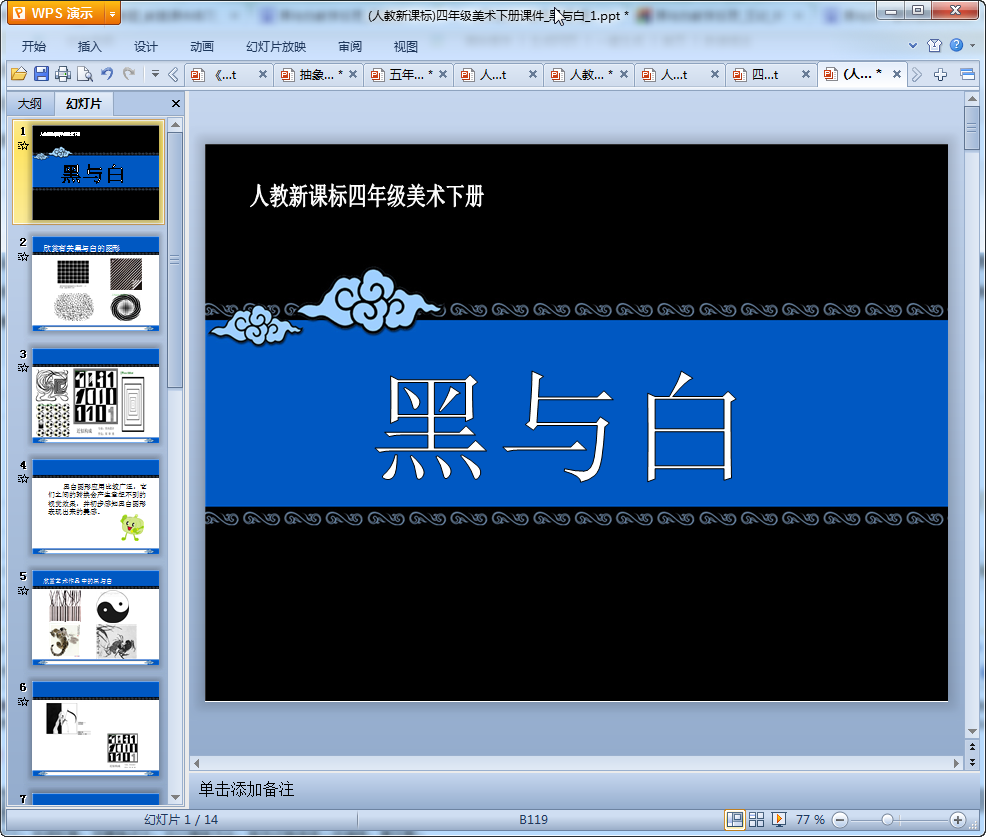Show more document tabs with the right chevron
Screen dimensions: 986x837
pos(917,75)
